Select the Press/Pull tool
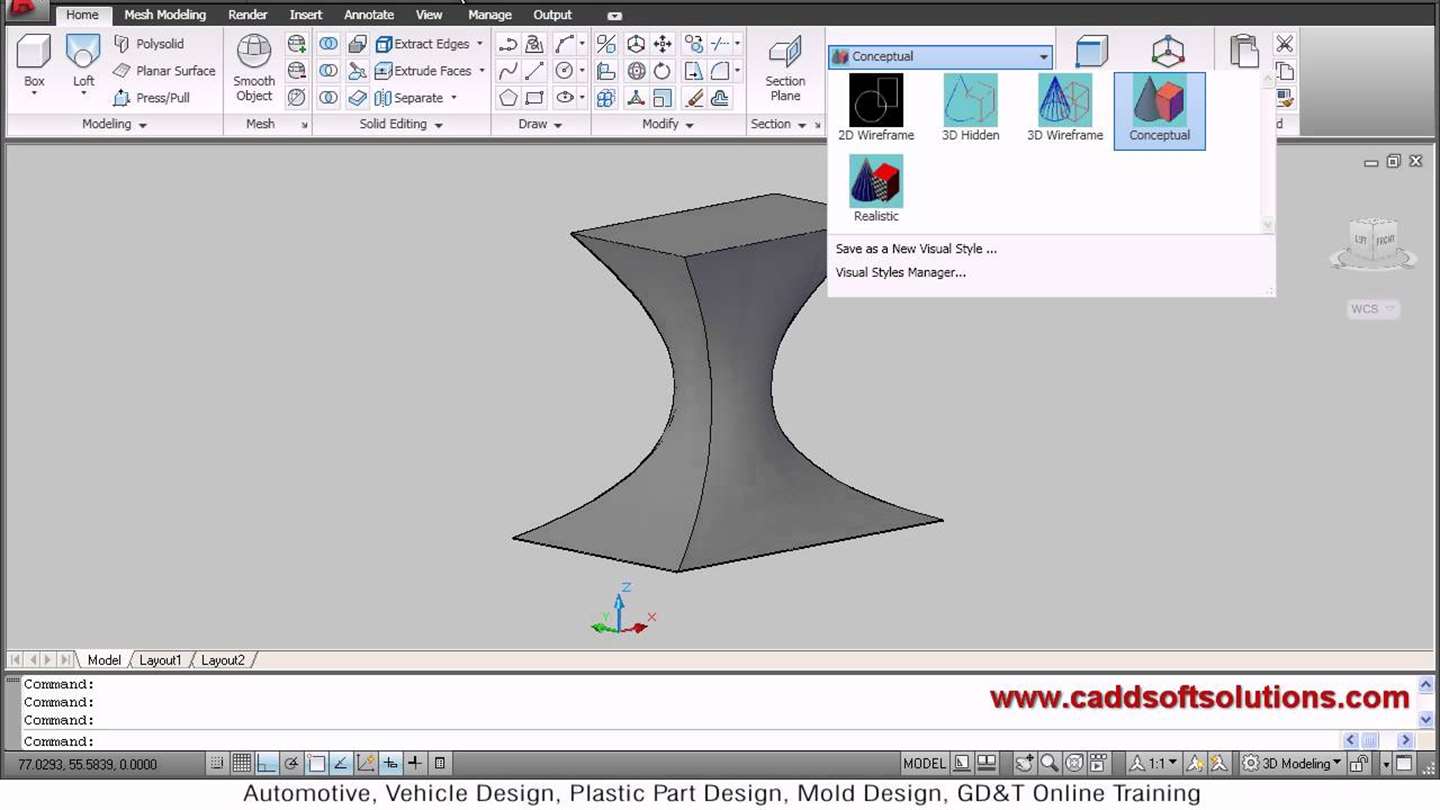 coord(151,98)
